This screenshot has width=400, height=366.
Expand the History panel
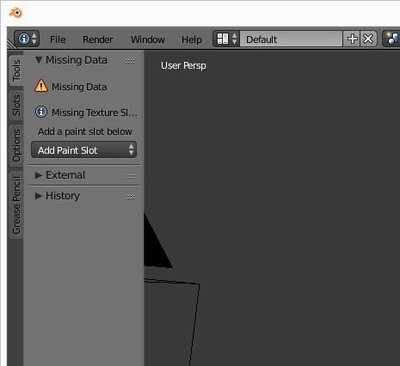(38, 196)
